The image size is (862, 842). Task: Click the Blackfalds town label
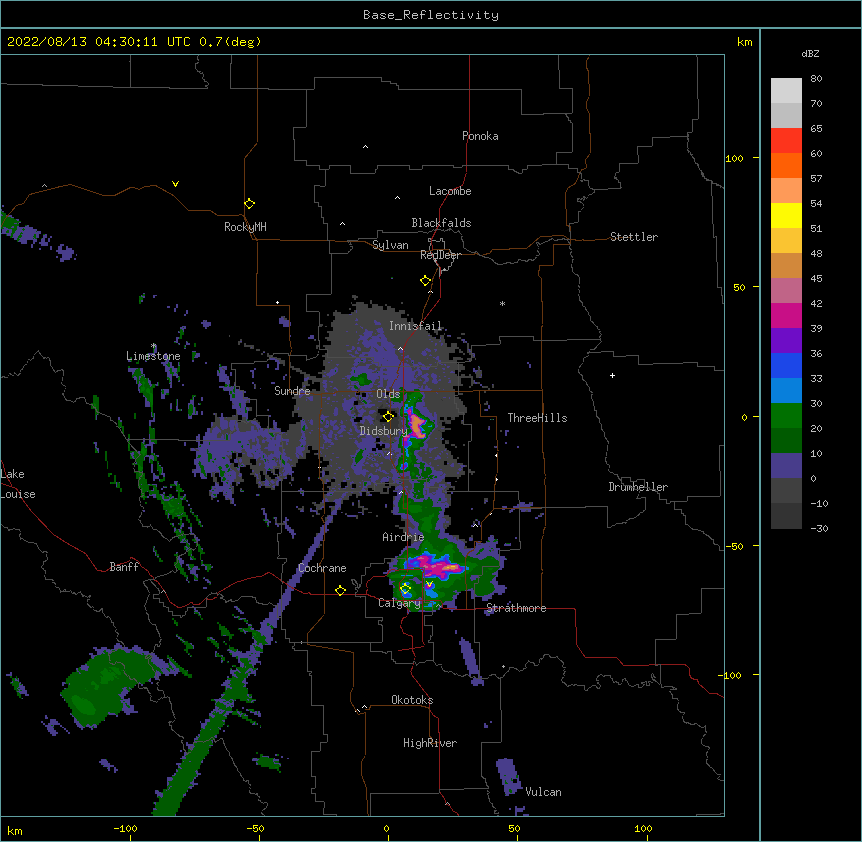click(441, 223)
